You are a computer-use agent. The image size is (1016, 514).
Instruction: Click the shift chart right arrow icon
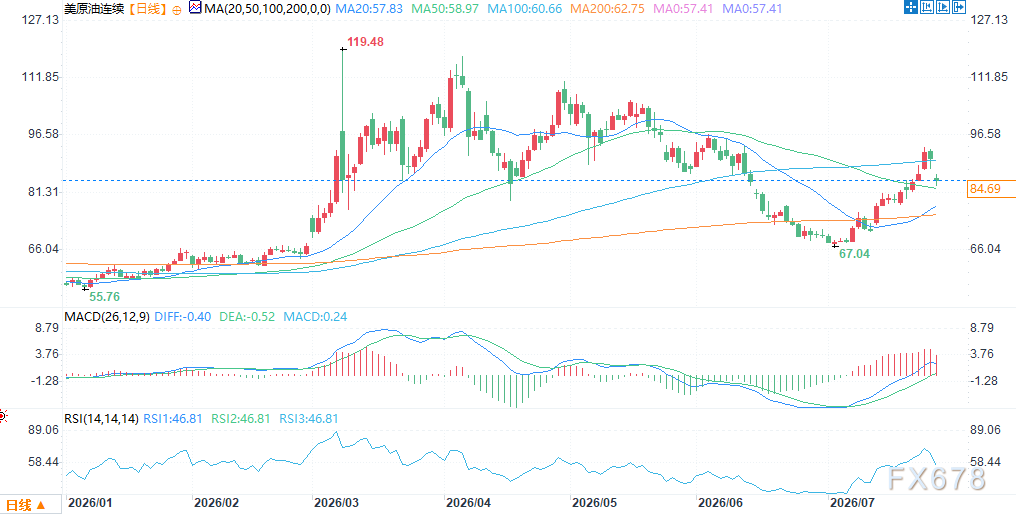click(959, 6)
